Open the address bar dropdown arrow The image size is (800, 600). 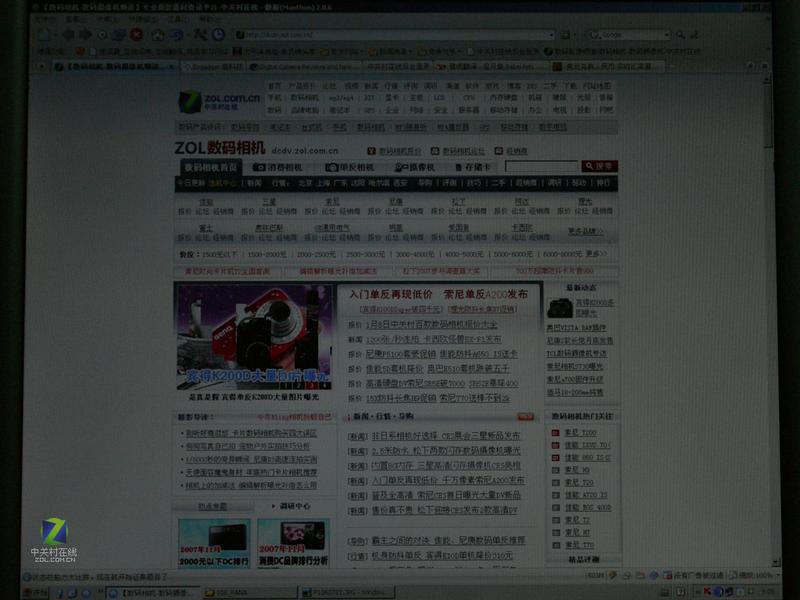coord(552,35)
